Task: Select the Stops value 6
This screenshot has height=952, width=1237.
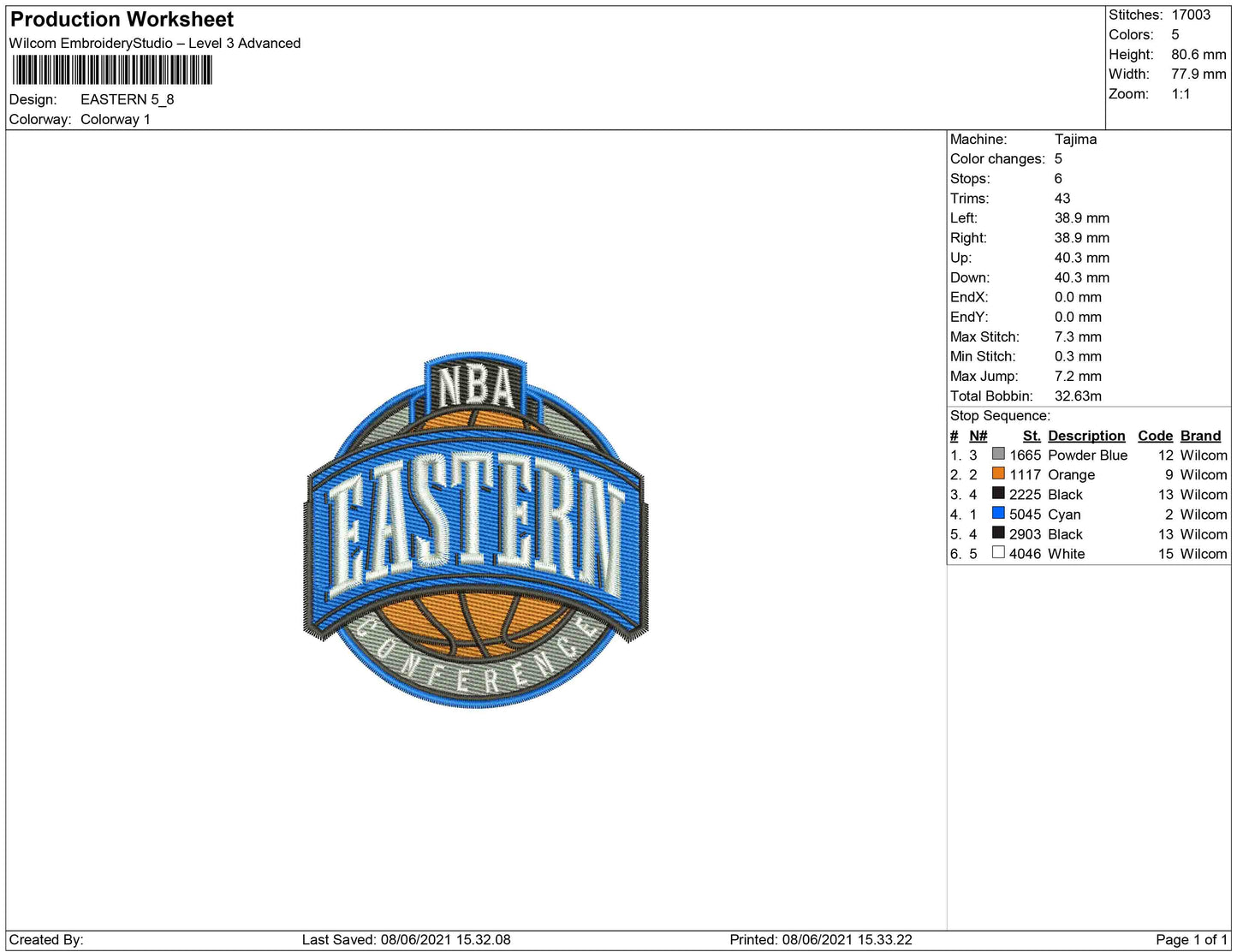Action: (1058, 178)
